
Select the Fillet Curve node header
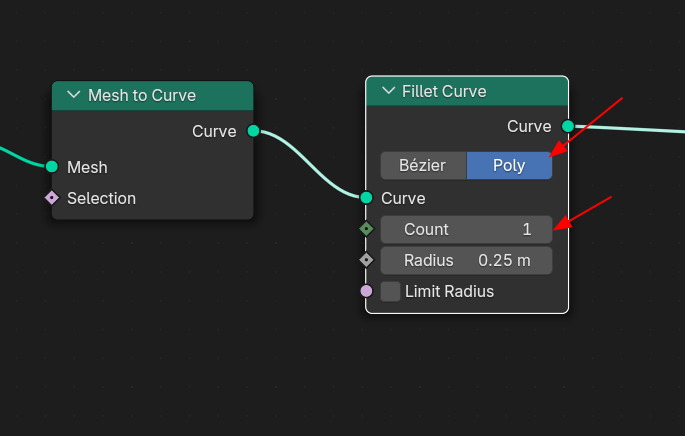coord(467,91)
